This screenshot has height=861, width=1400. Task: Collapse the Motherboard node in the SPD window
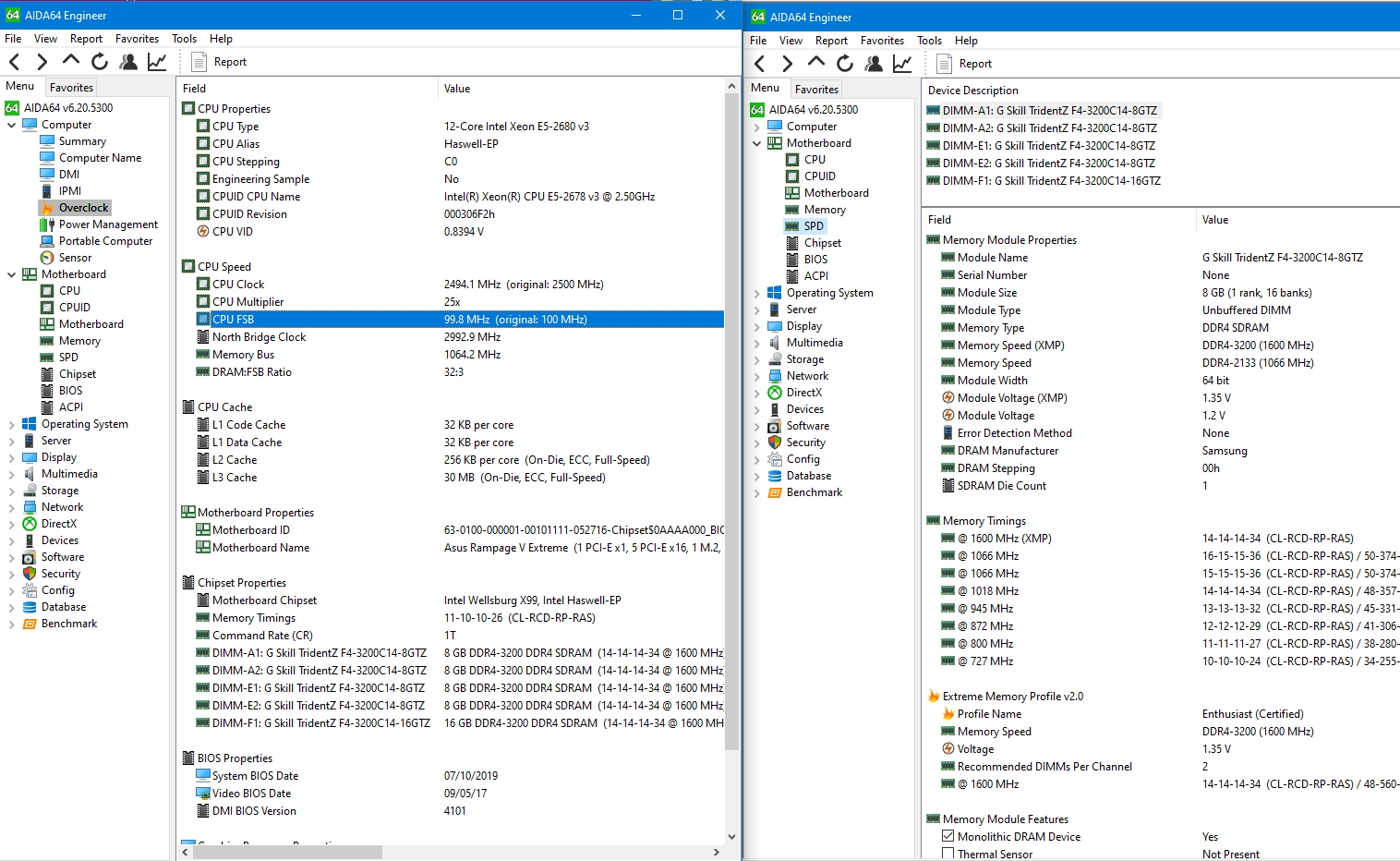pyautogui.click(x=756, y=143)
